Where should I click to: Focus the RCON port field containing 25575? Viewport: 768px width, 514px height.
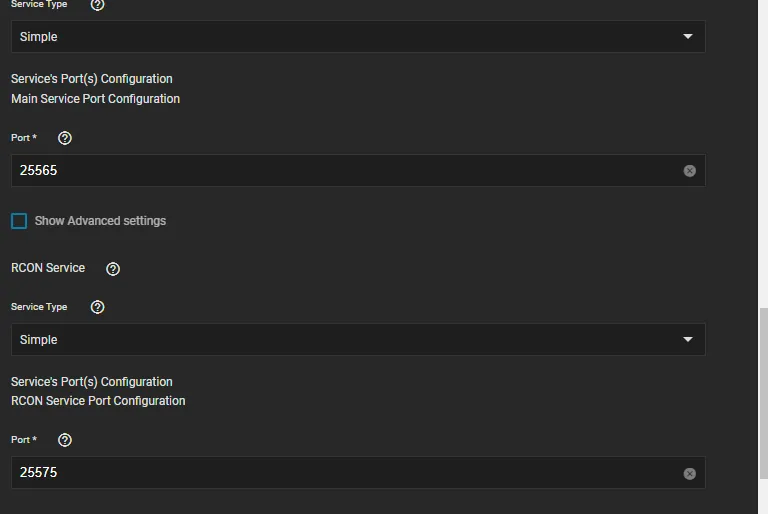coord(340,473)
